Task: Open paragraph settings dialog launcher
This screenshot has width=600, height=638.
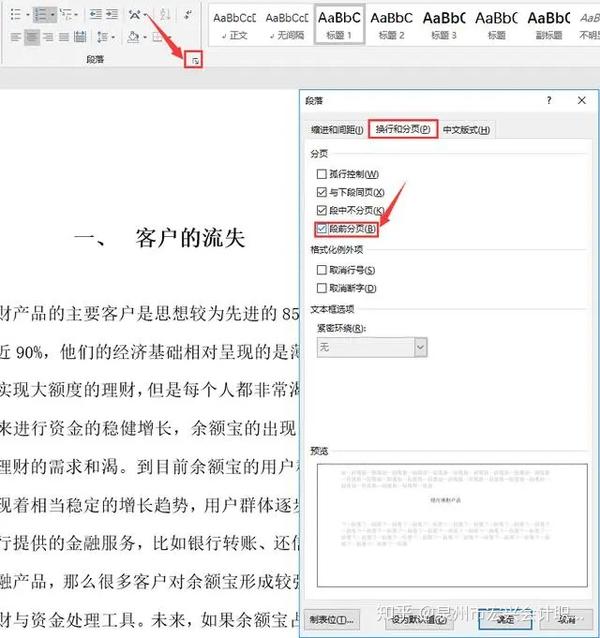Action: click(x=196, y=61)
